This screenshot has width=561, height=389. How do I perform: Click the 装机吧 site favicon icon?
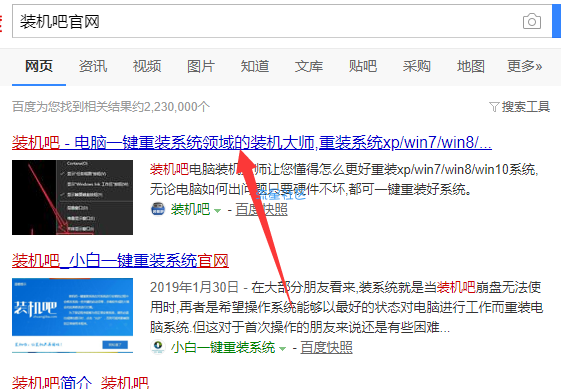tap(158, 209)
